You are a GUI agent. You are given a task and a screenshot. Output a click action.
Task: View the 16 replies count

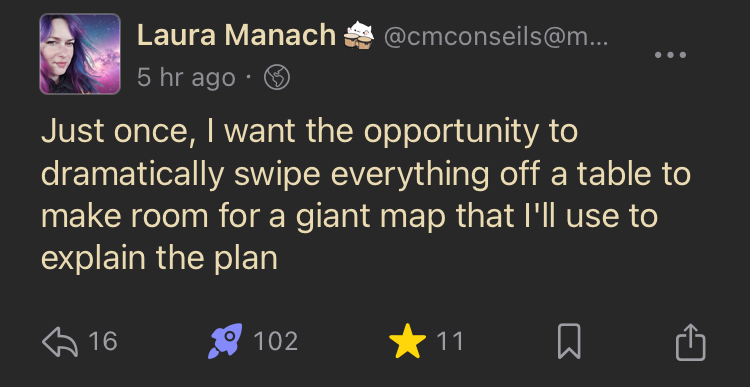[x=103, y=342]
